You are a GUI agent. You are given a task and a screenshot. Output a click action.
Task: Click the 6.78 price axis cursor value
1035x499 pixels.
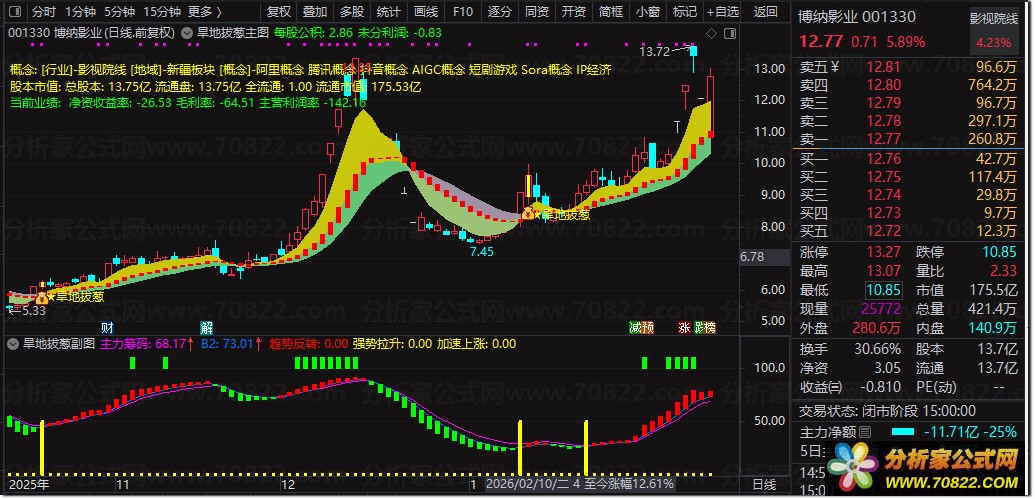pyautogui.click(x=752, y=257)
